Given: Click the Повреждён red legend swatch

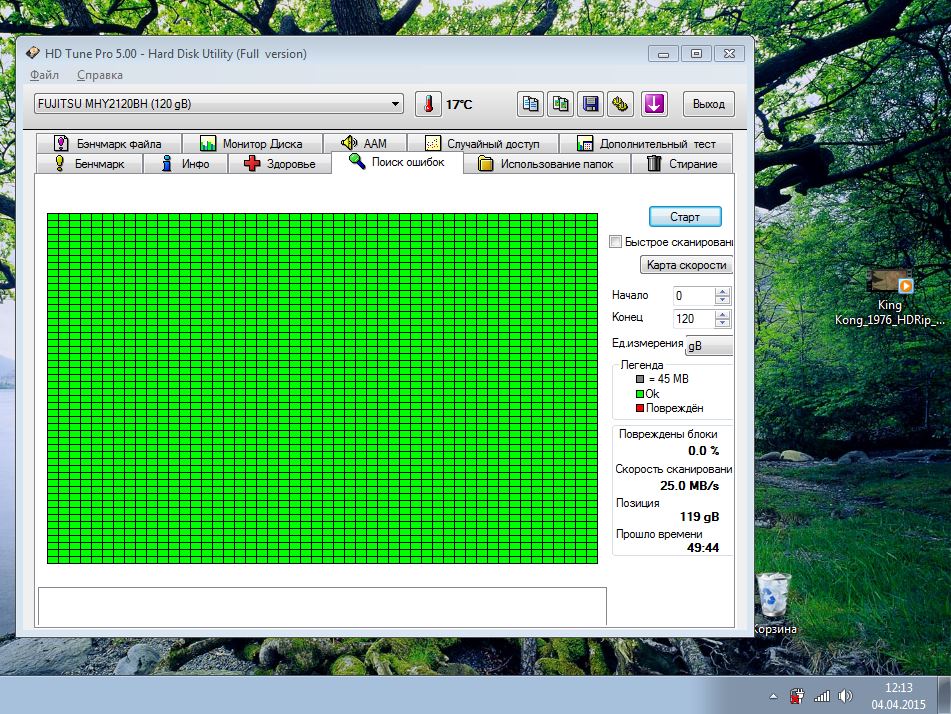Looking at the screenshot, I should 639,408.
